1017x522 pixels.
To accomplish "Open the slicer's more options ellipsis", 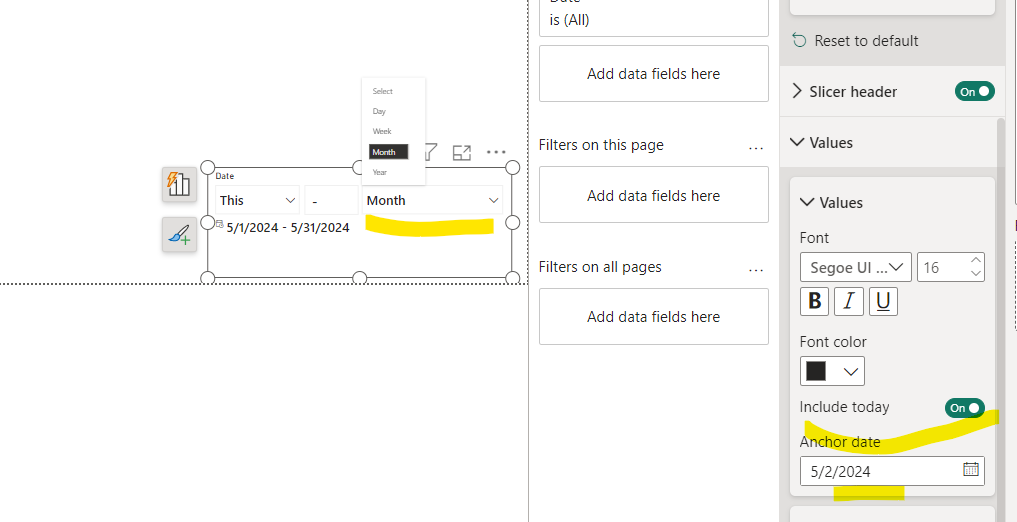I will (x=496, y=152).
